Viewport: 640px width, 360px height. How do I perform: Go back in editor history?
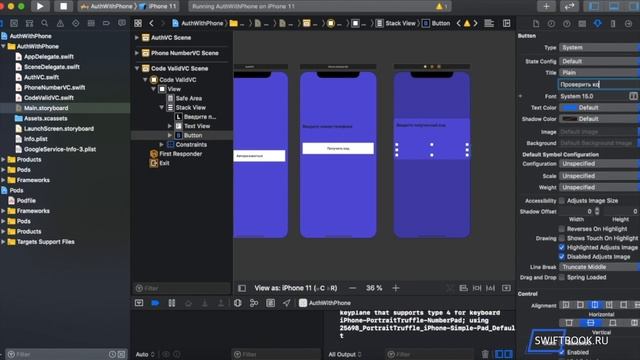click(x=151, y=23)
